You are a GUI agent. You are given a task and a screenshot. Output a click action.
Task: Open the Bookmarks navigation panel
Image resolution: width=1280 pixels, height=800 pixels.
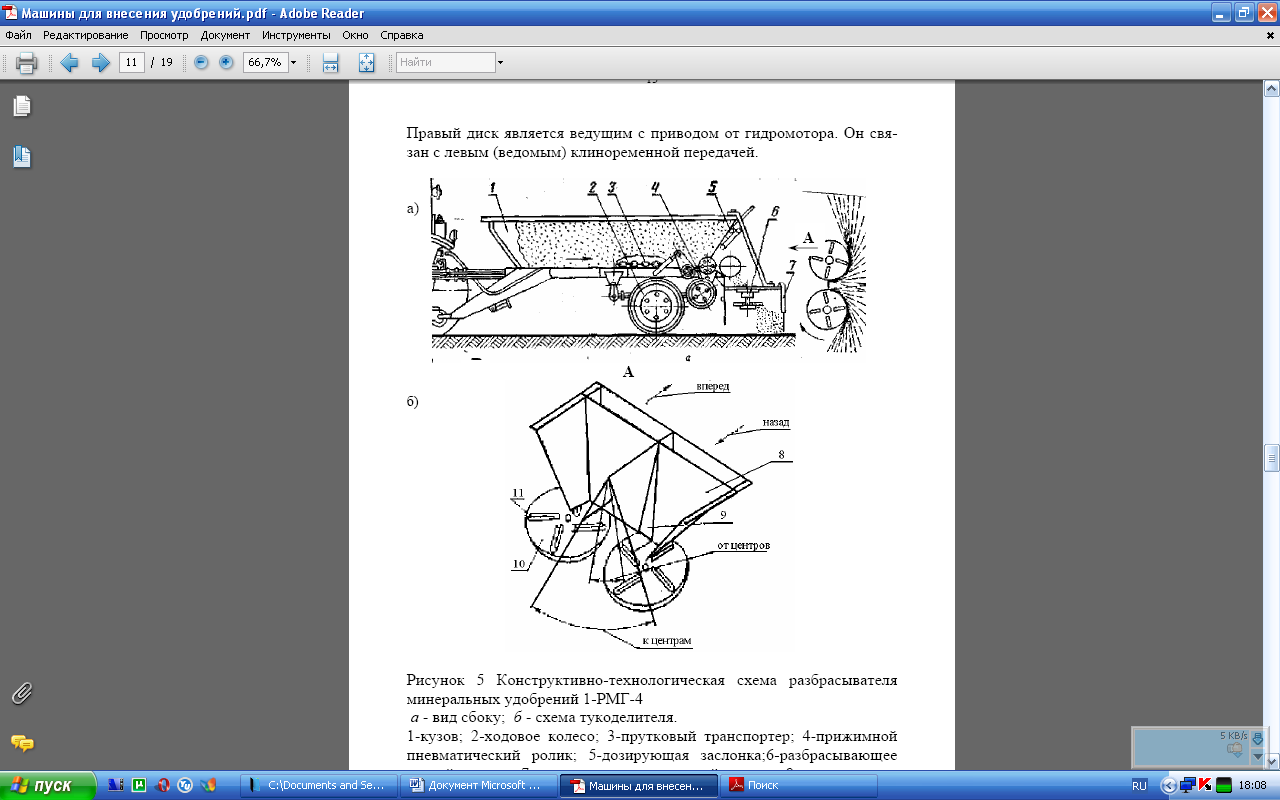click(x=22, y=157)
